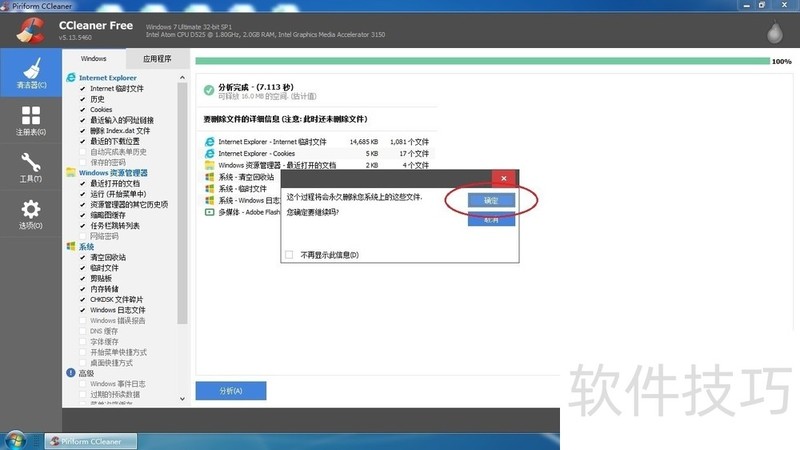Click the Analyze button
The width and height of the screenshot is (800, 450).
(231, 391)
